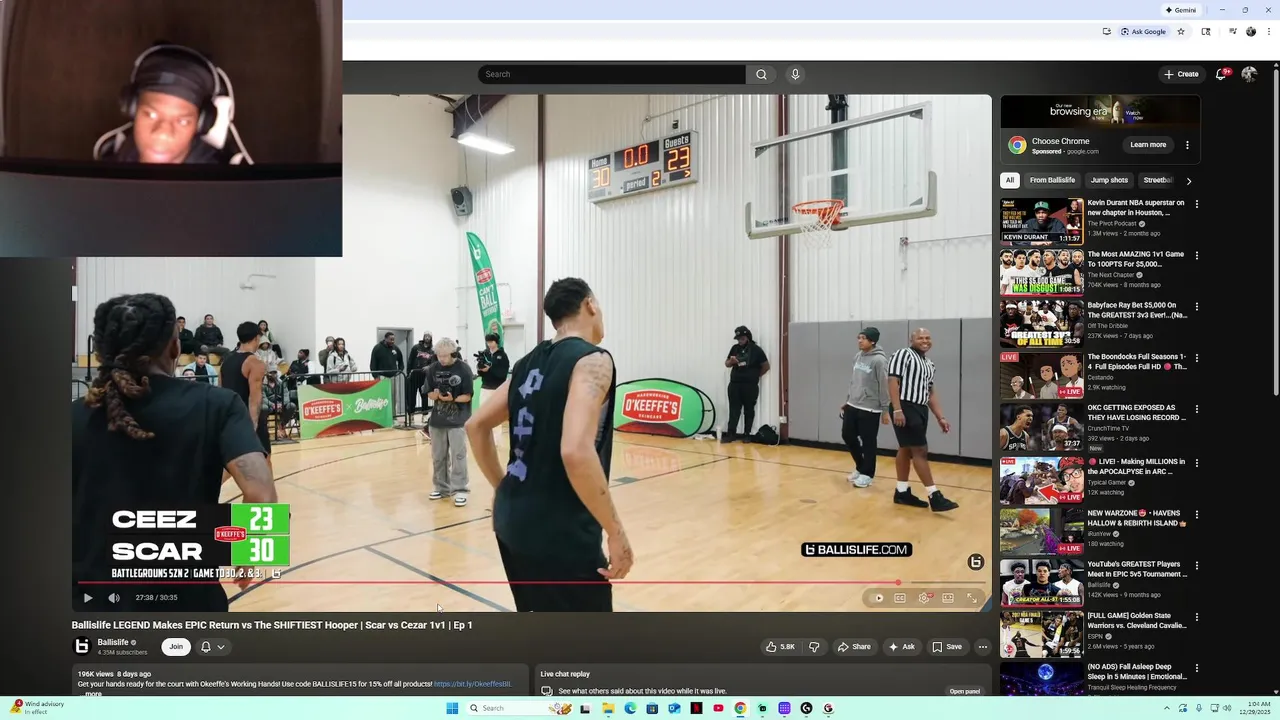Open options for OKC GETTING EXPOSED video

pyautogui.click(x=1196, y=409)
